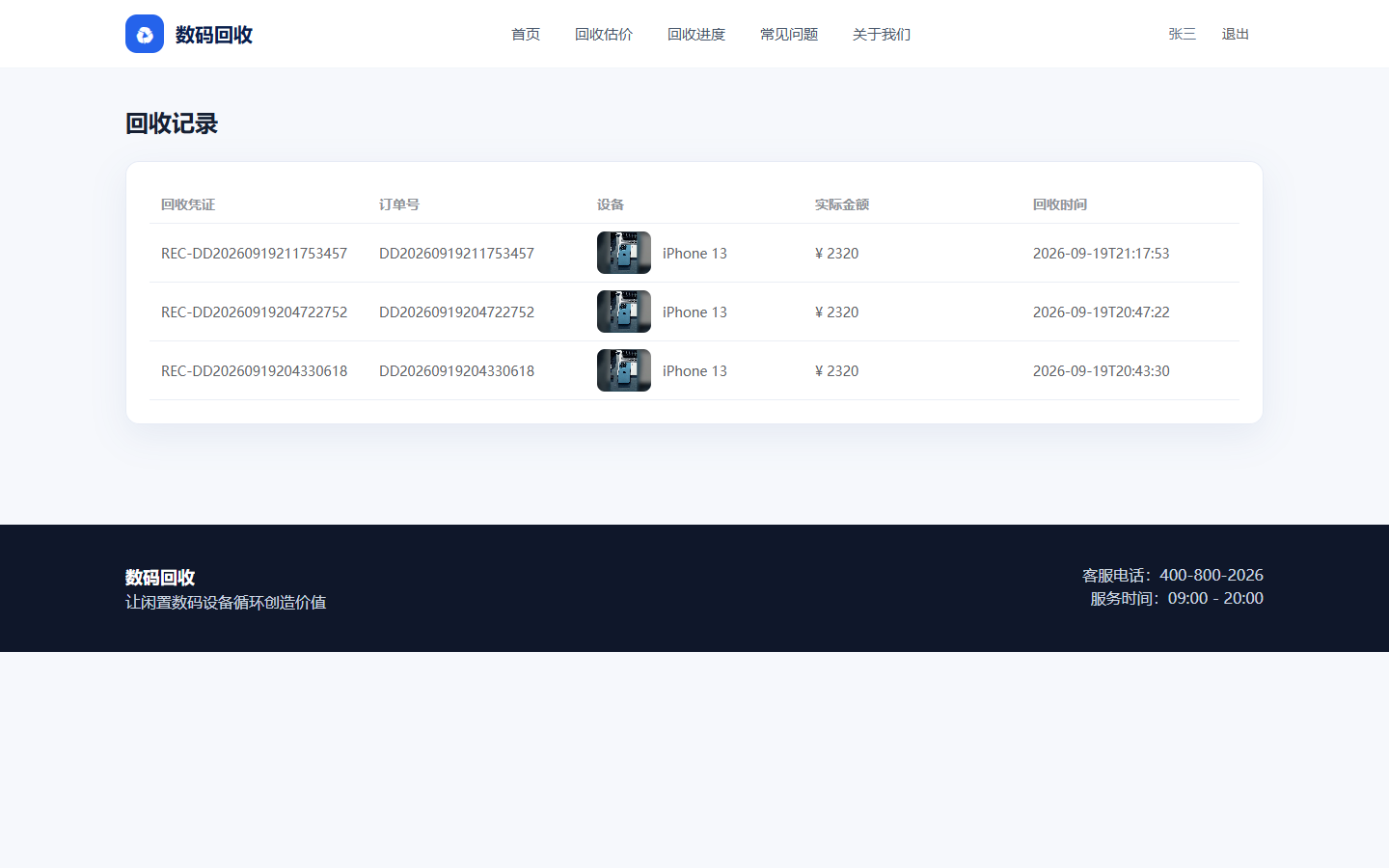Click the 回收凭证 column header
Image resolution: width=1389 pixels, height=868 pixels.
188,204
